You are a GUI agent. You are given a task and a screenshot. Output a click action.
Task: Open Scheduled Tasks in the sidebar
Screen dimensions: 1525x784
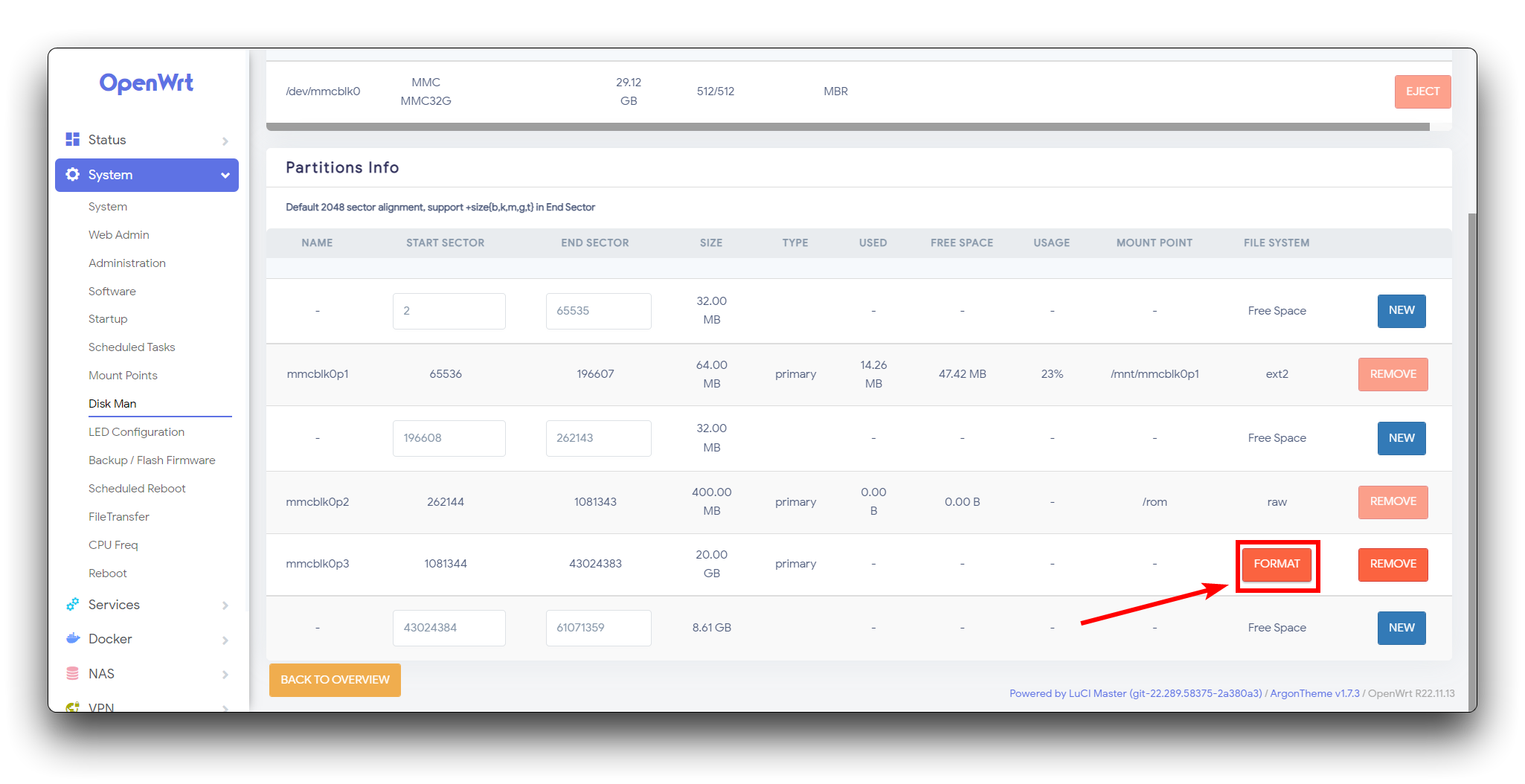132,347
